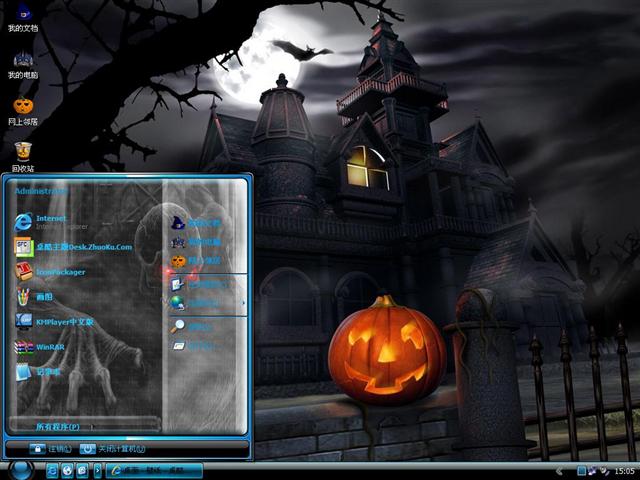The width and height of the screenshot is (640, 480).
Task: Open the 我的电脑 desktop icon
Action: pyautogui.click(x=23, y=62)
